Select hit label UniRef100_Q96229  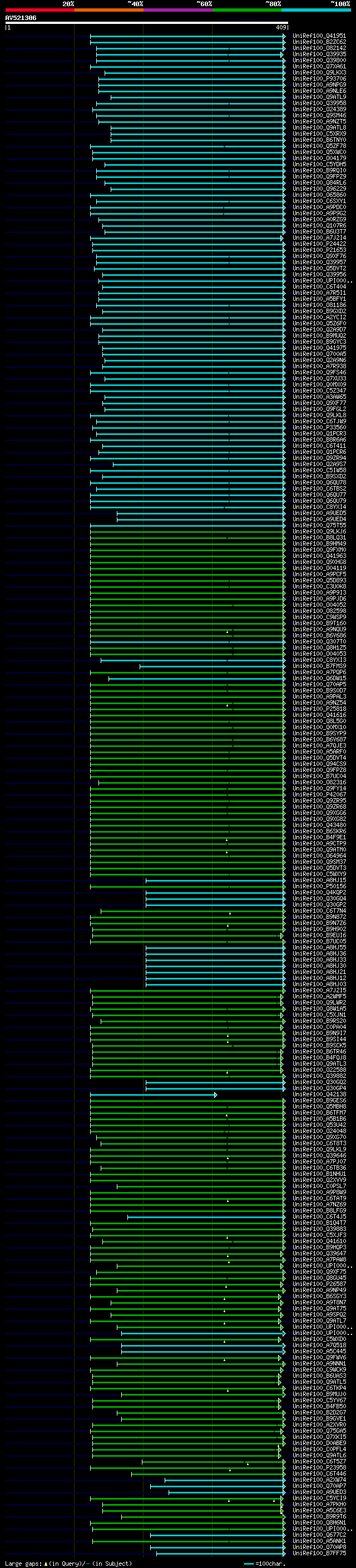[319, 189]
